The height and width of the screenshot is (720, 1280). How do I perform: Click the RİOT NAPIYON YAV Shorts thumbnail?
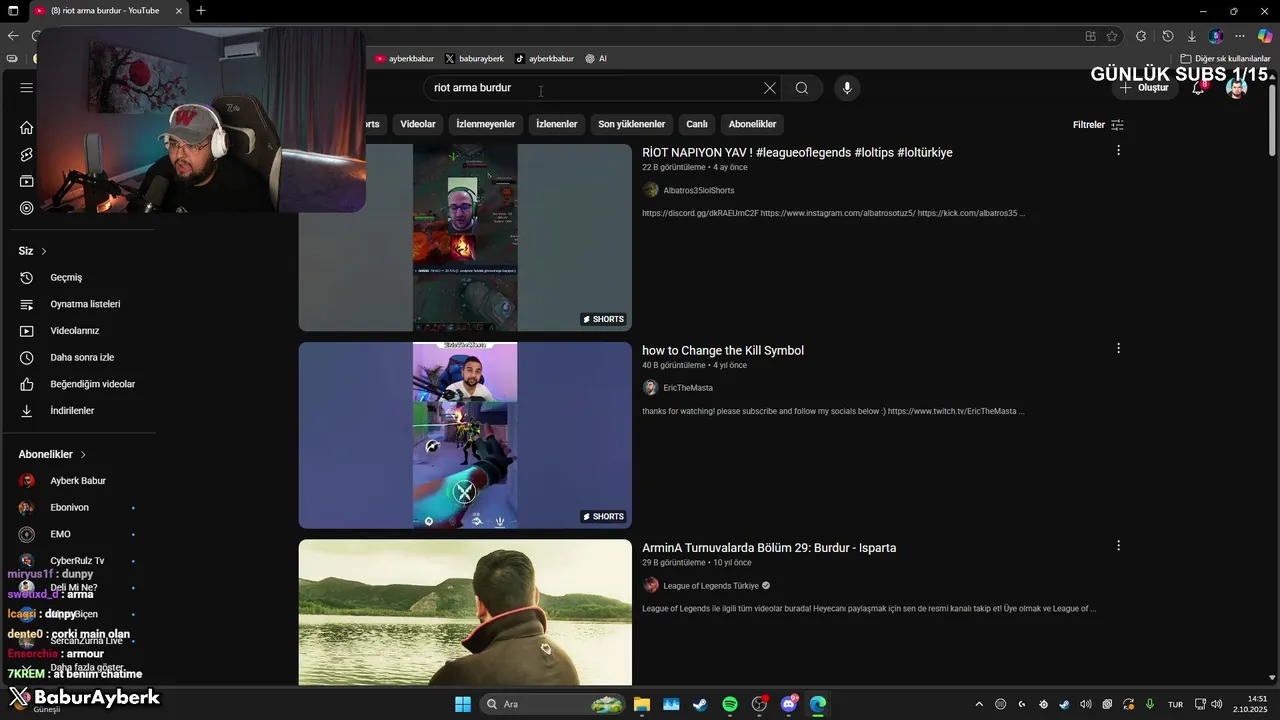pyautogui.click(x=465, y=237)
